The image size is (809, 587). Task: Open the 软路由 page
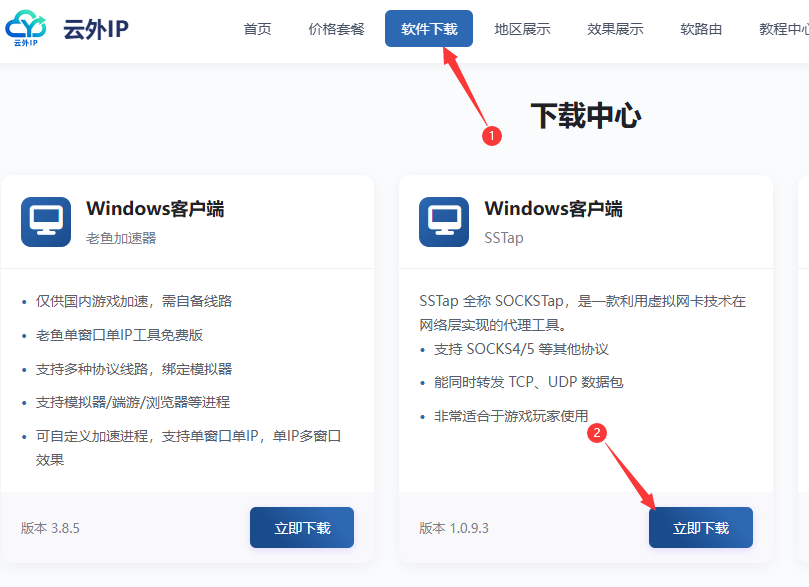coord(701,29)
